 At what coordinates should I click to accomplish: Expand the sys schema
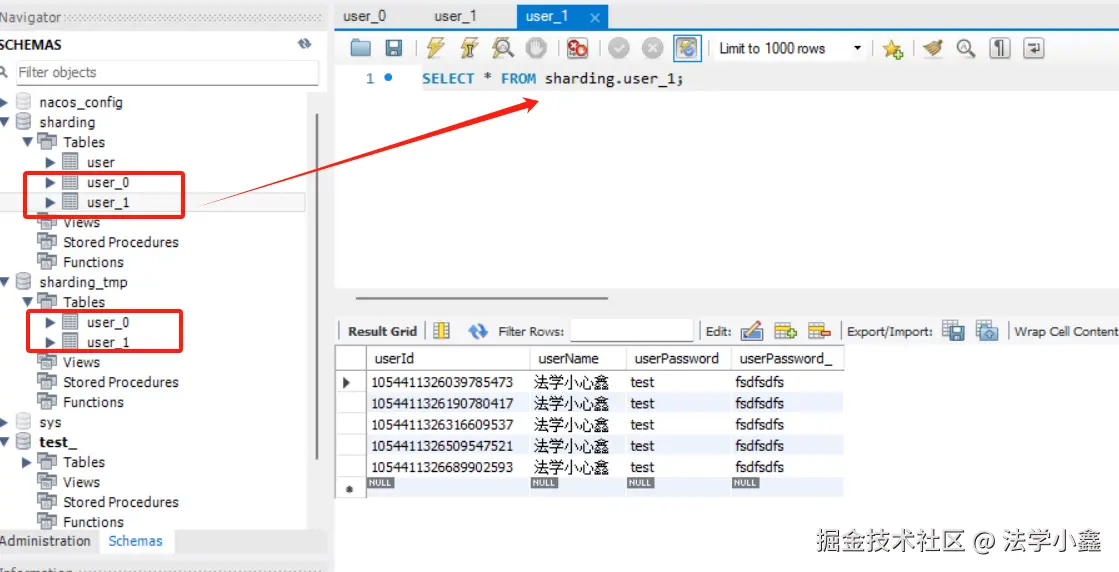click(x=4, y=422)
